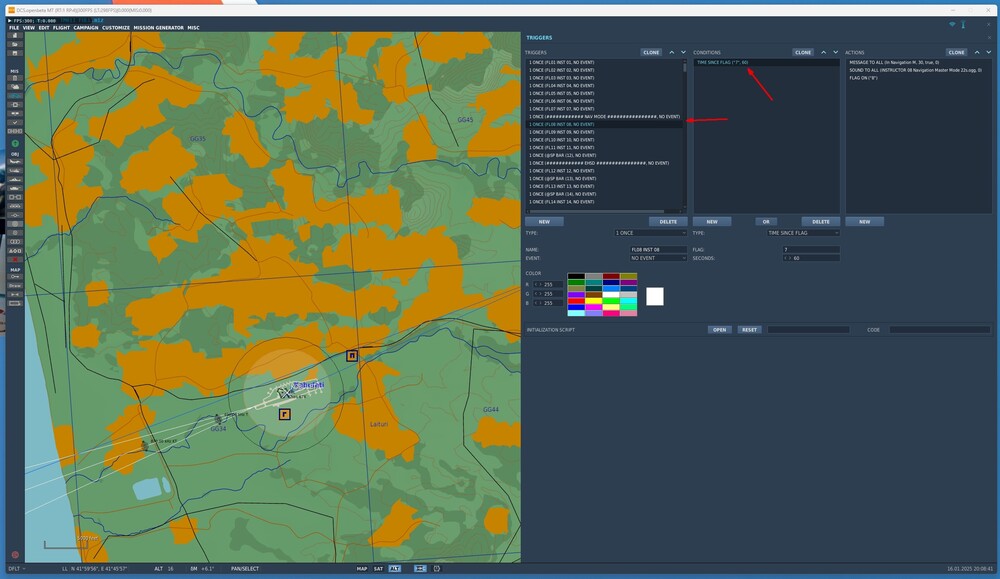Click the red record icon at bottom left
Screen dimensions: 1000x579
(x=15, y=554)
